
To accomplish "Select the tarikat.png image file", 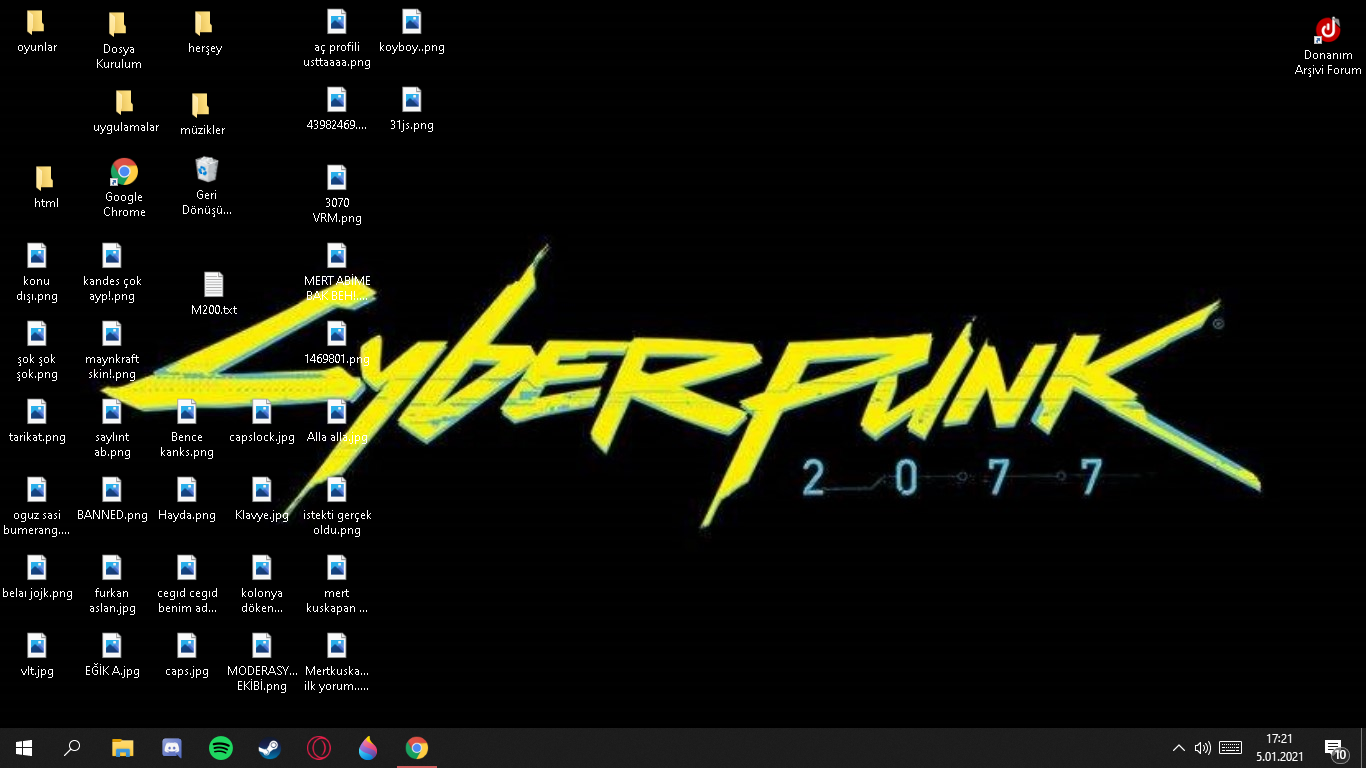I will 37,421.
